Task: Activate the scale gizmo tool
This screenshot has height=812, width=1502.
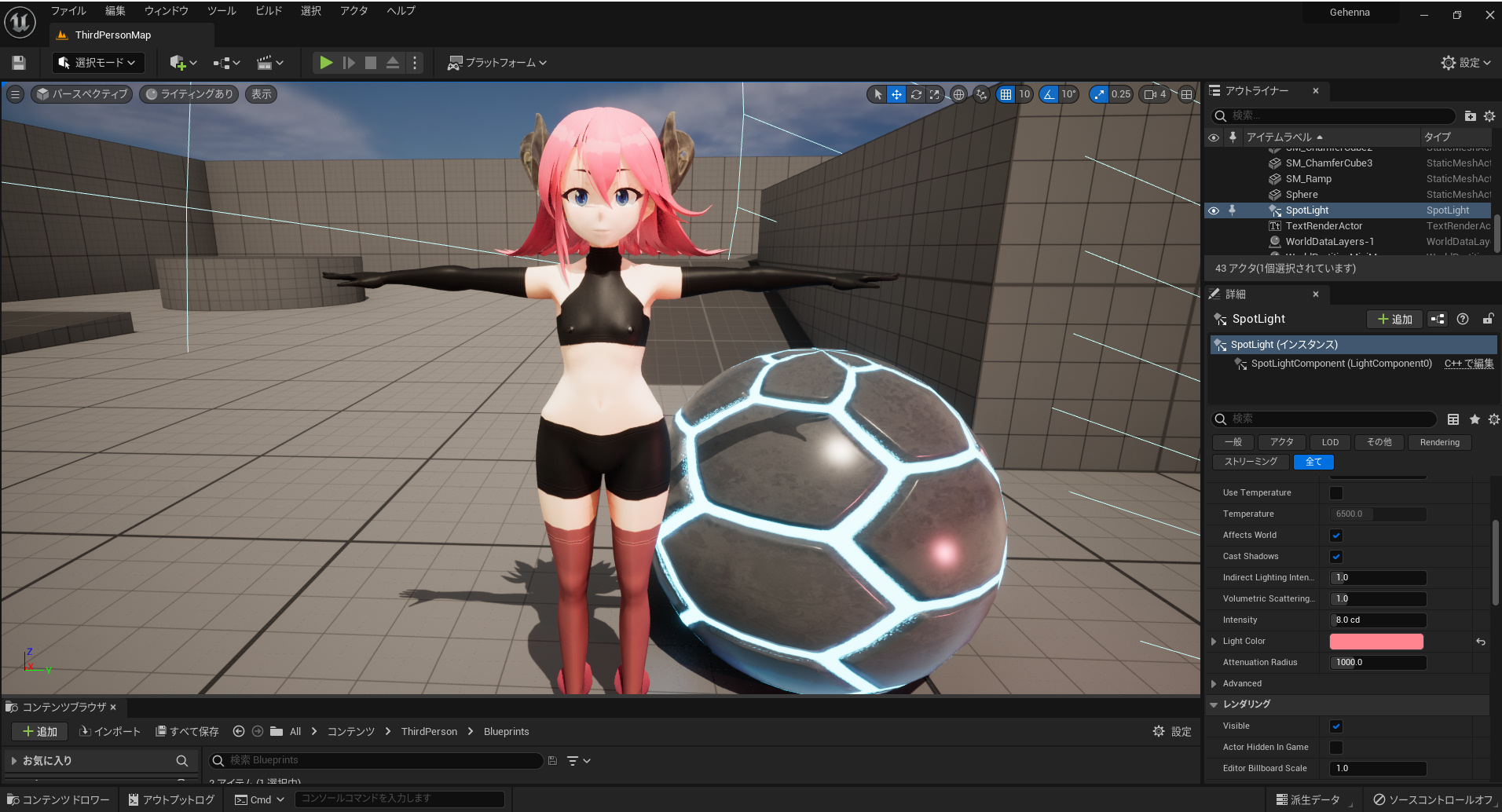Action: (934, 94)
